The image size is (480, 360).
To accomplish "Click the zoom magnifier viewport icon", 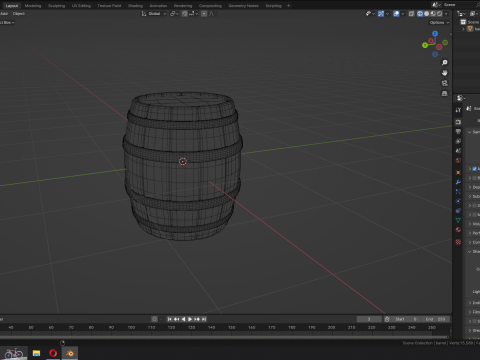I will (x=444, y=63).
